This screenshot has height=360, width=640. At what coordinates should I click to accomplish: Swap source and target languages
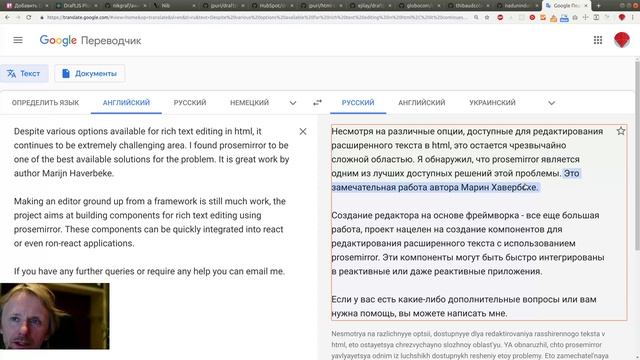click(x=317, y=102)
